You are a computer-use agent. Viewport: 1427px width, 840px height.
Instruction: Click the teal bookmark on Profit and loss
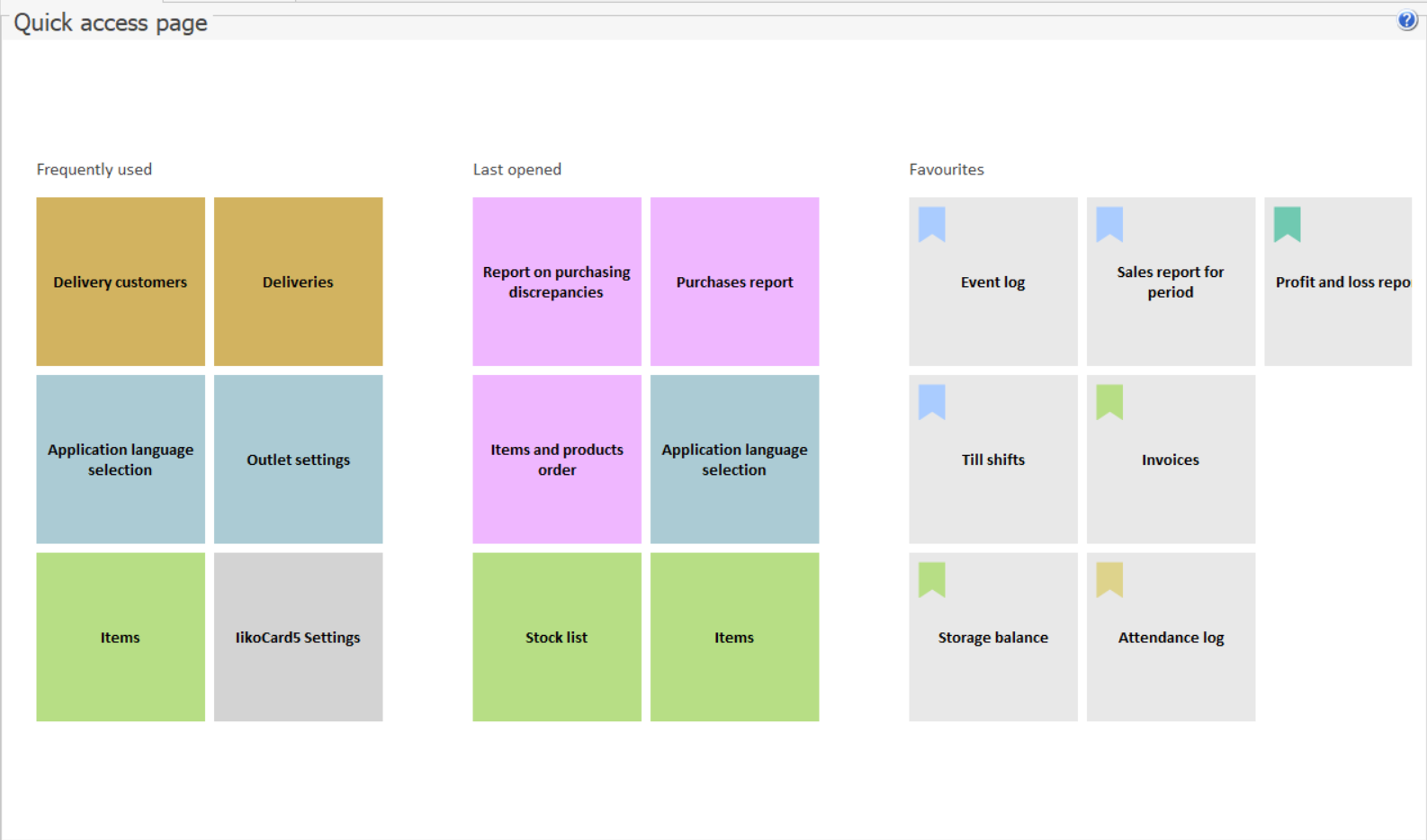(x=1287, y=224)
